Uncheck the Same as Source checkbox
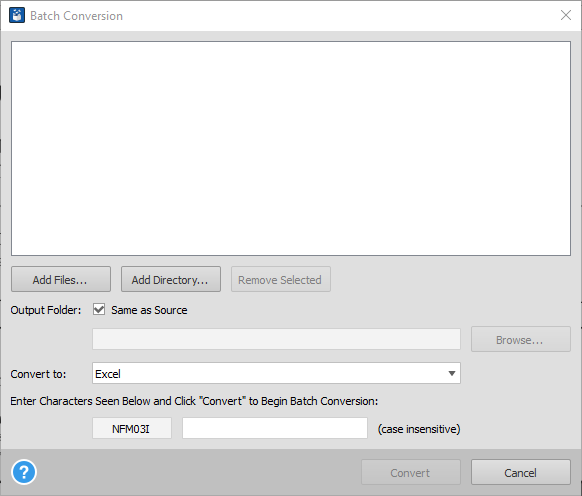The image size is (582, 496). point(99,309)
